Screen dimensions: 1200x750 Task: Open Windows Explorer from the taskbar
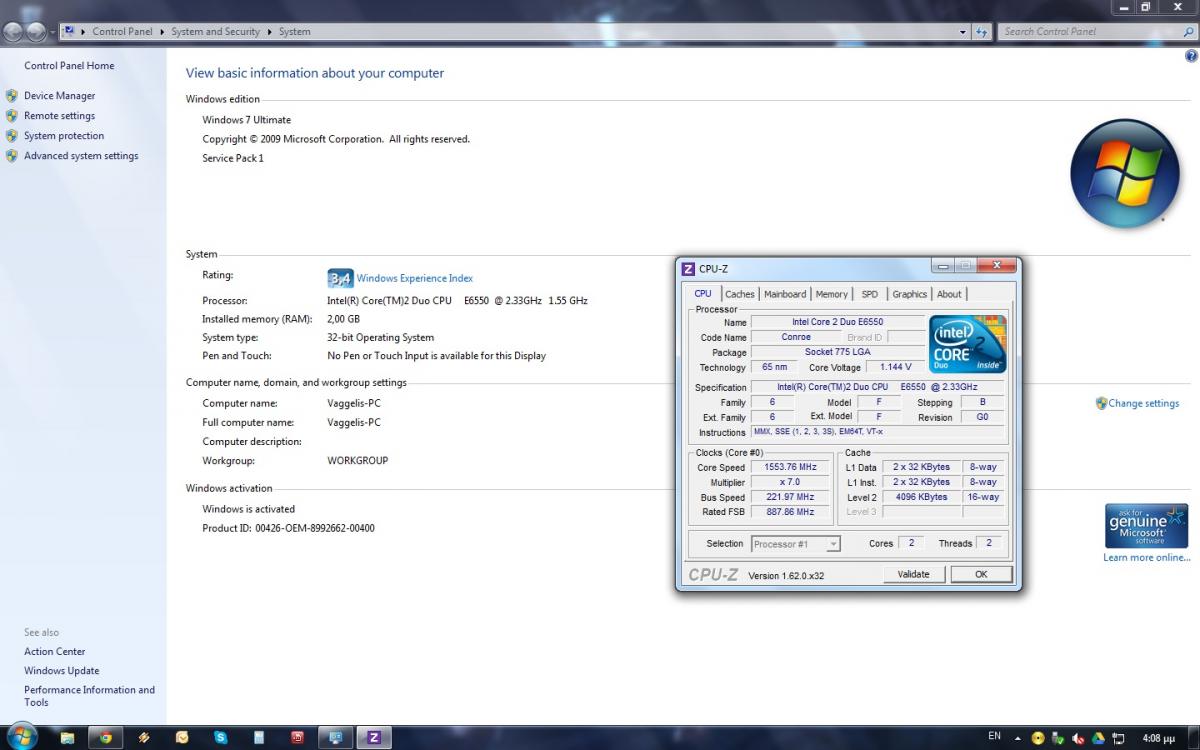click(x=67, y=738)
